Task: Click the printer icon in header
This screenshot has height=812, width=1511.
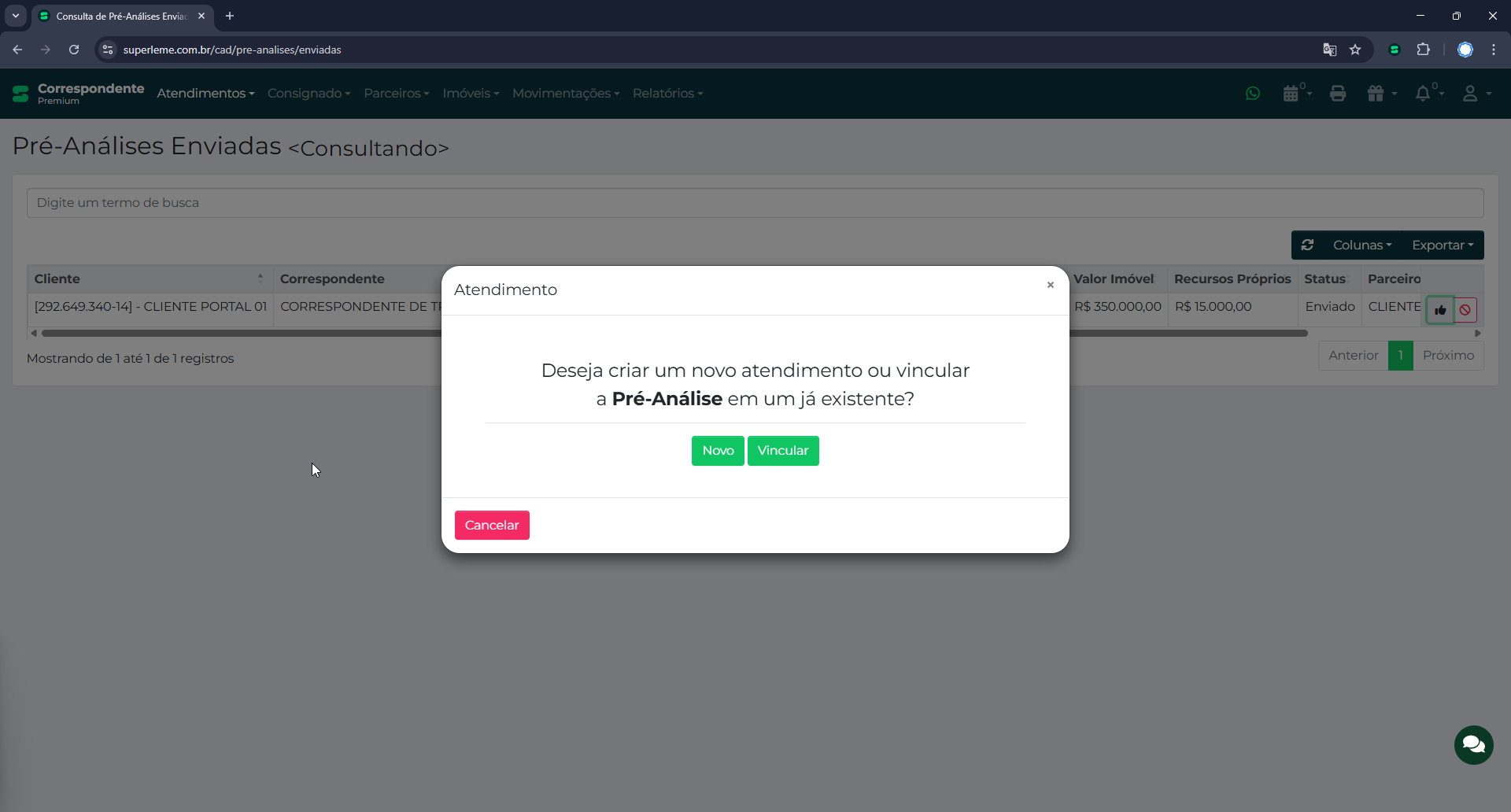Action: click(1338, 94)
